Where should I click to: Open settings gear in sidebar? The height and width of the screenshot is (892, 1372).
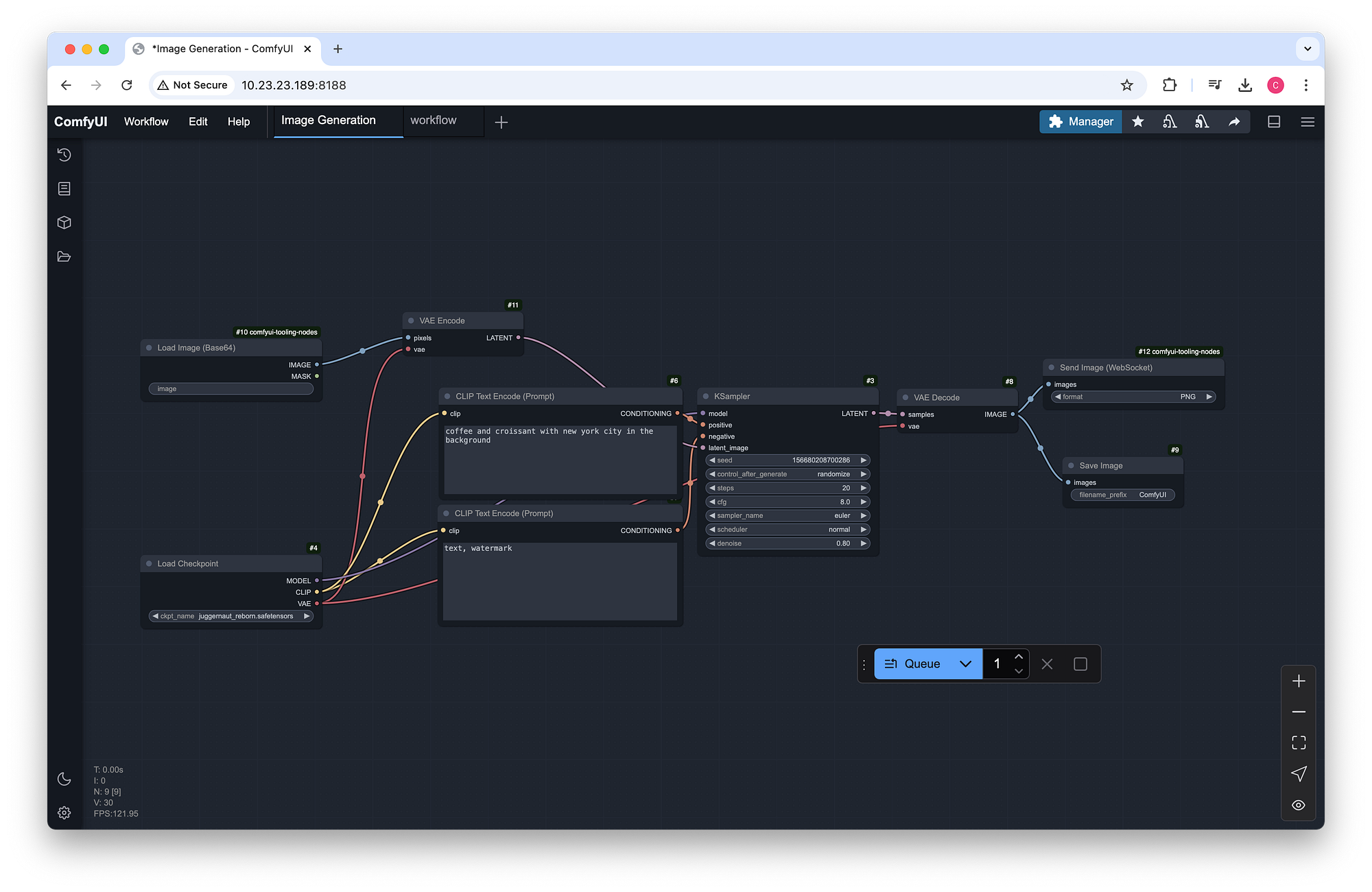tap(64, 812)
